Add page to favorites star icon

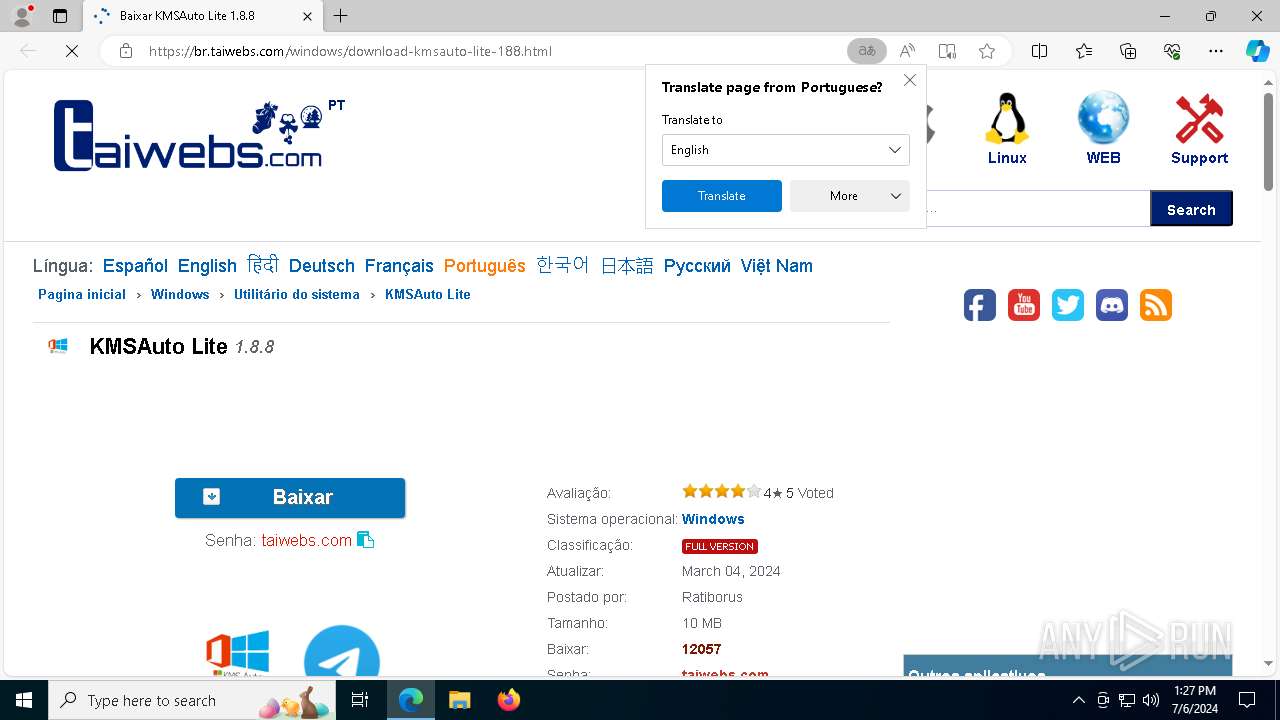[987, 51]
